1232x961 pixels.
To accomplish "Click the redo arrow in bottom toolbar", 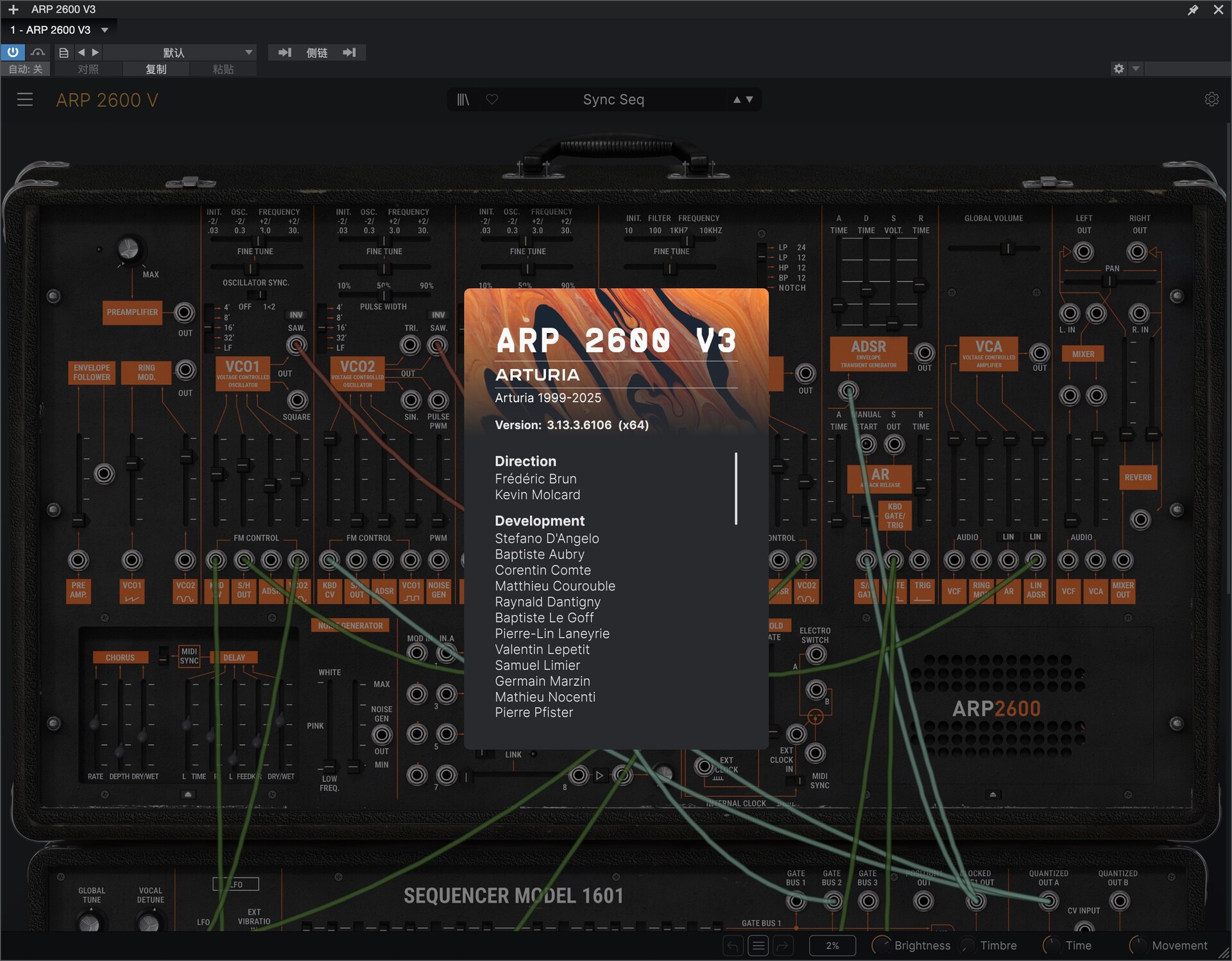I will pos(783,946).
